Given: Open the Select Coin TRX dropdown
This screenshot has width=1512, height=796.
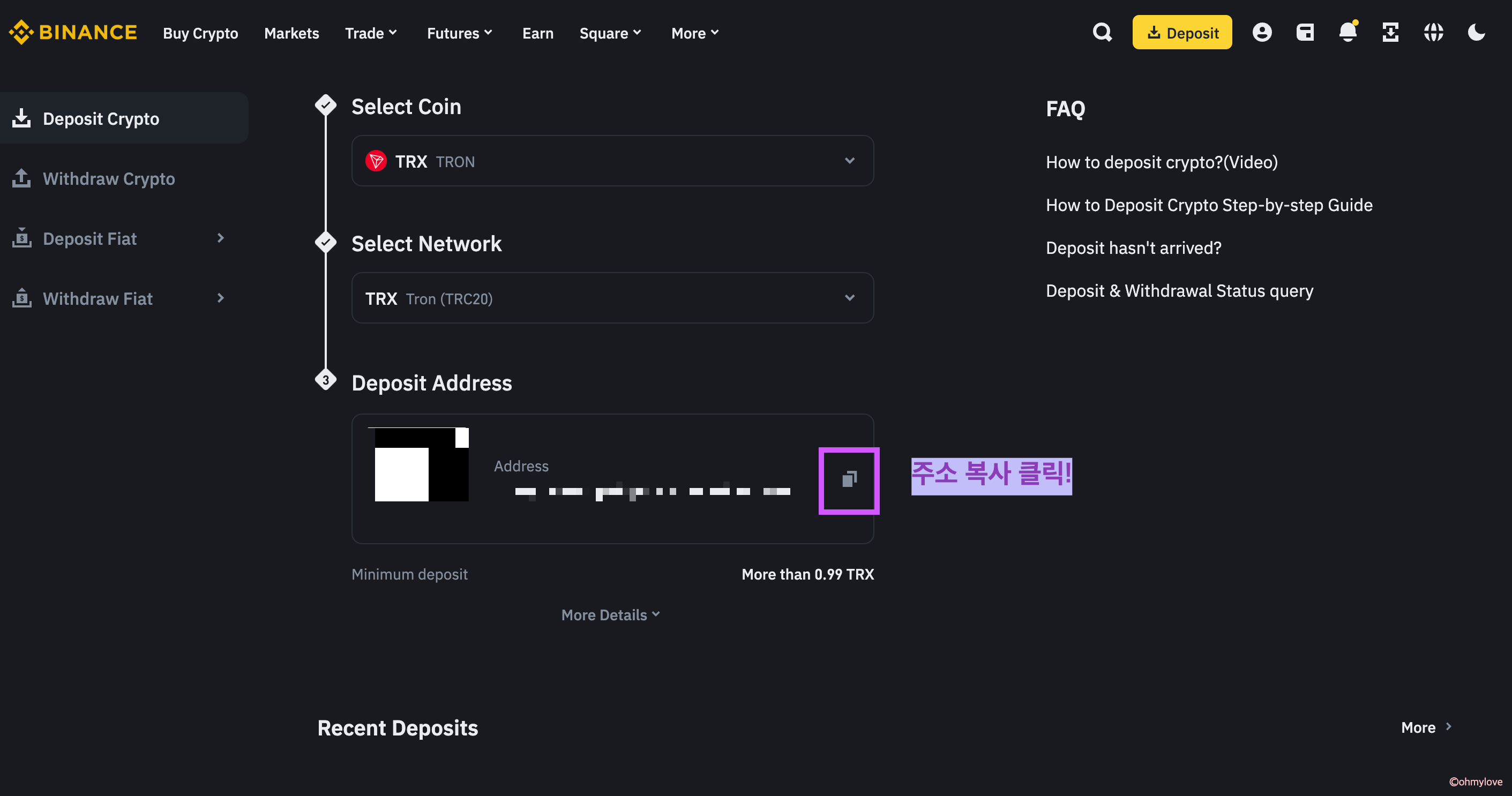Looking at the screenshot, I should tap(612, 161).
